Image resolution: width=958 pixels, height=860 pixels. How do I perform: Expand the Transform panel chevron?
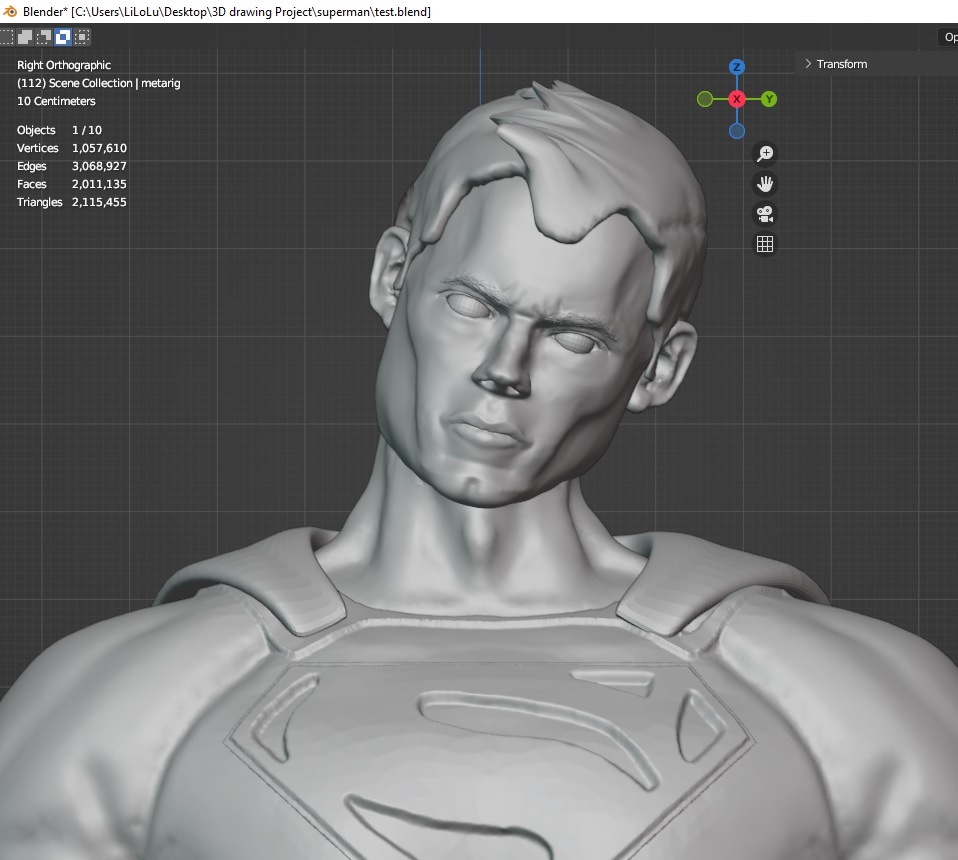click(x=807, y=63)
